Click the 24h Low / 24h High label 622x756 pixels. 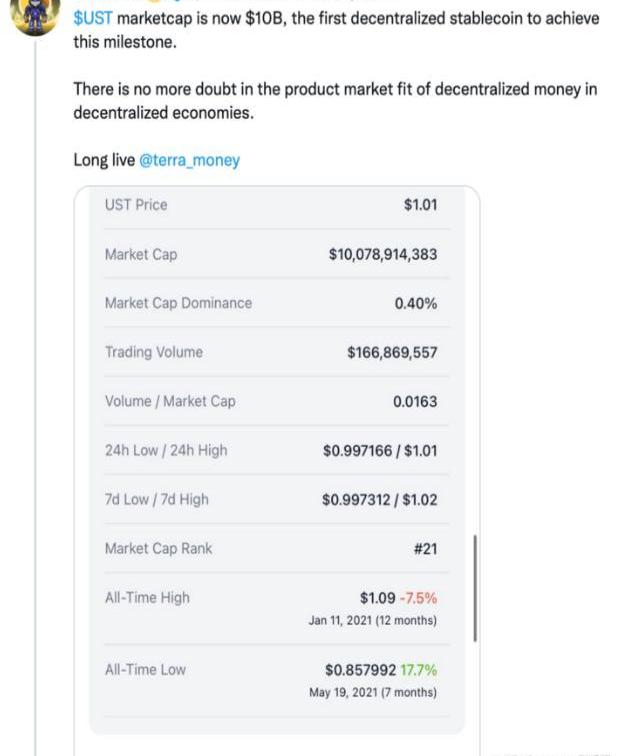point(166,450)
